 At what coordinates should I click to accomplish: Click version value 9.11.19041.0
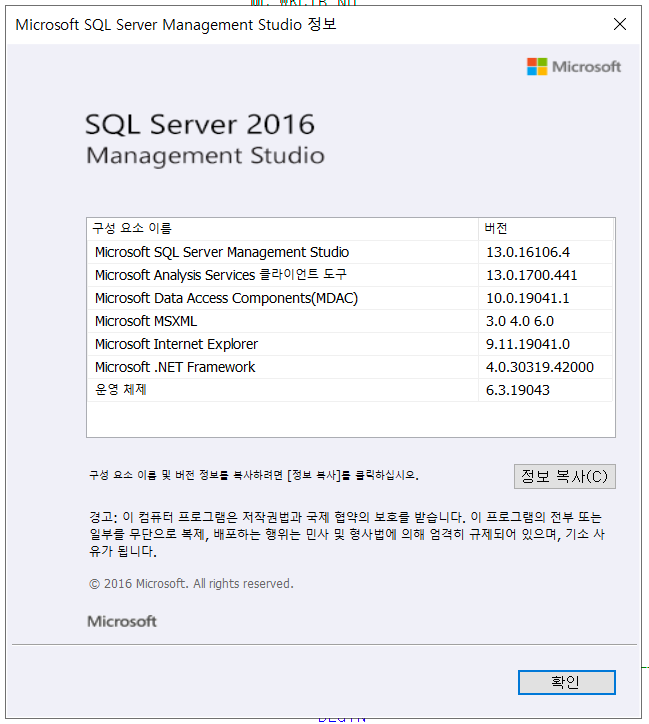(x=528, y=344)
